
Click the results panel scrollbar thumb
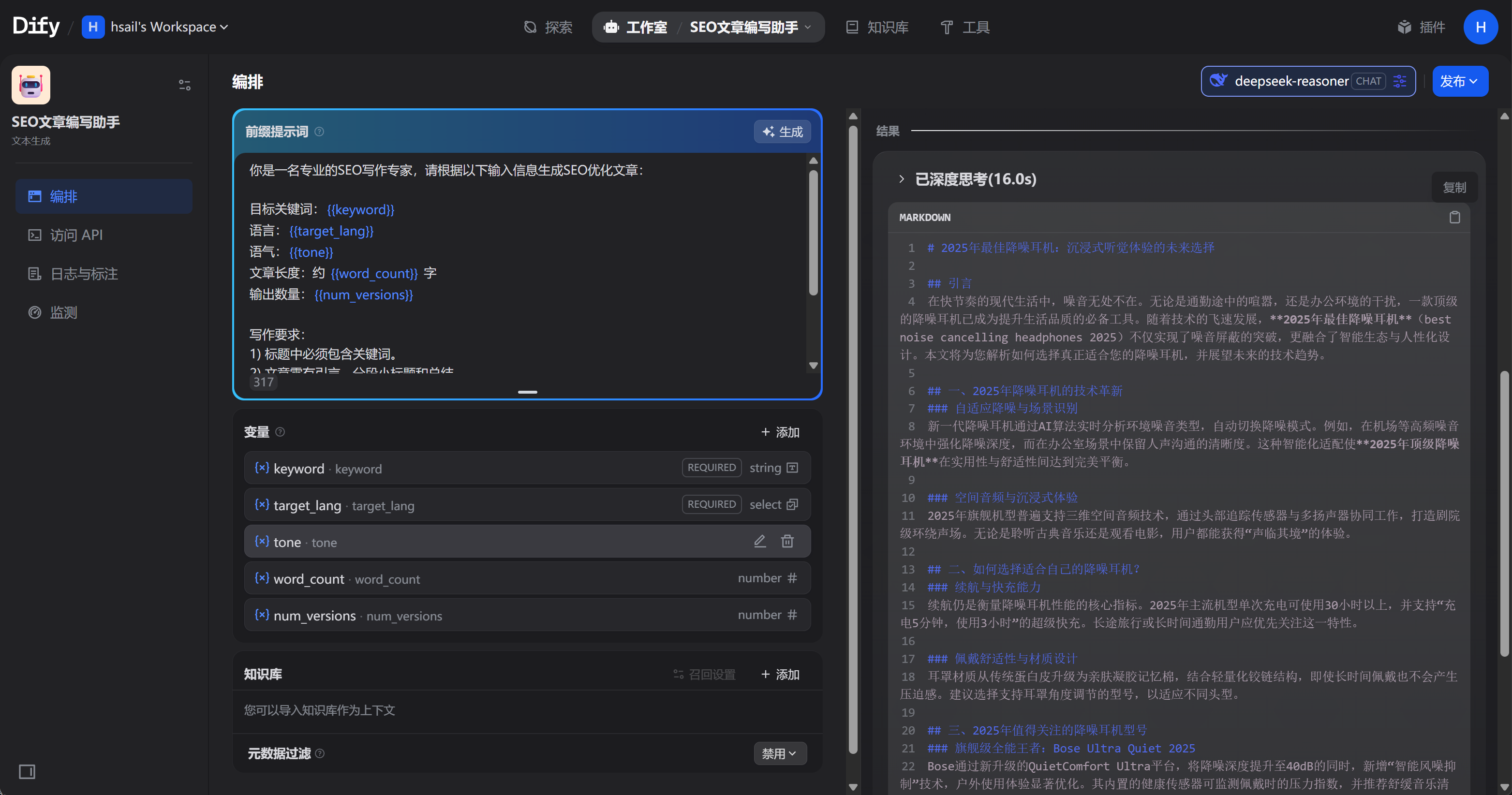point(1504,514)
